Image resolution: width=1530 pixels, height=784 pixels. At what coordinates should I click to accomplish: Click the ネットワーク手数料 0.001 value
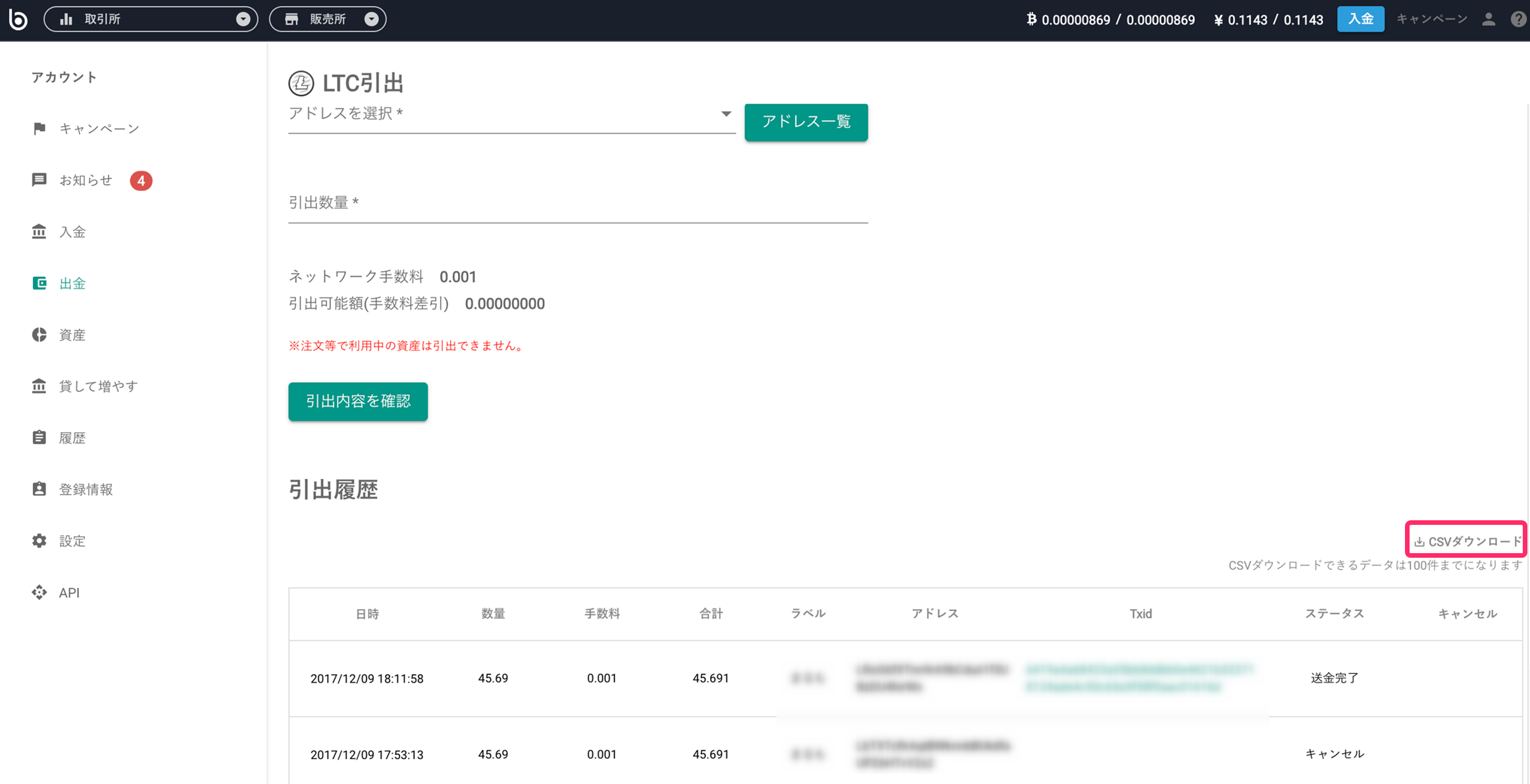coord(457,277)
